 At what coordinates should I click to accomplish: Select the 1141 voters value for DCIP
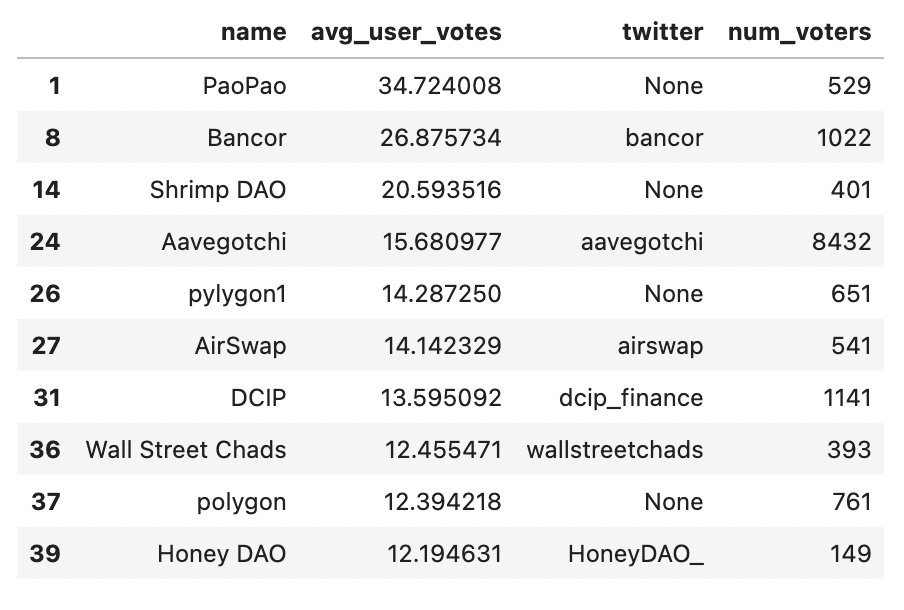(845, 398)
